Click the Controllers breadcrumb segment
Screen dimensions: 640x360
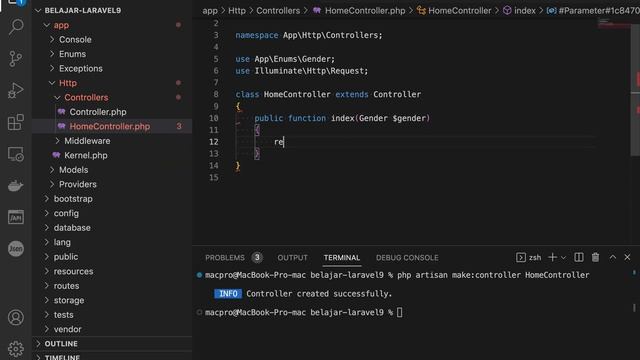pos(278,11)
